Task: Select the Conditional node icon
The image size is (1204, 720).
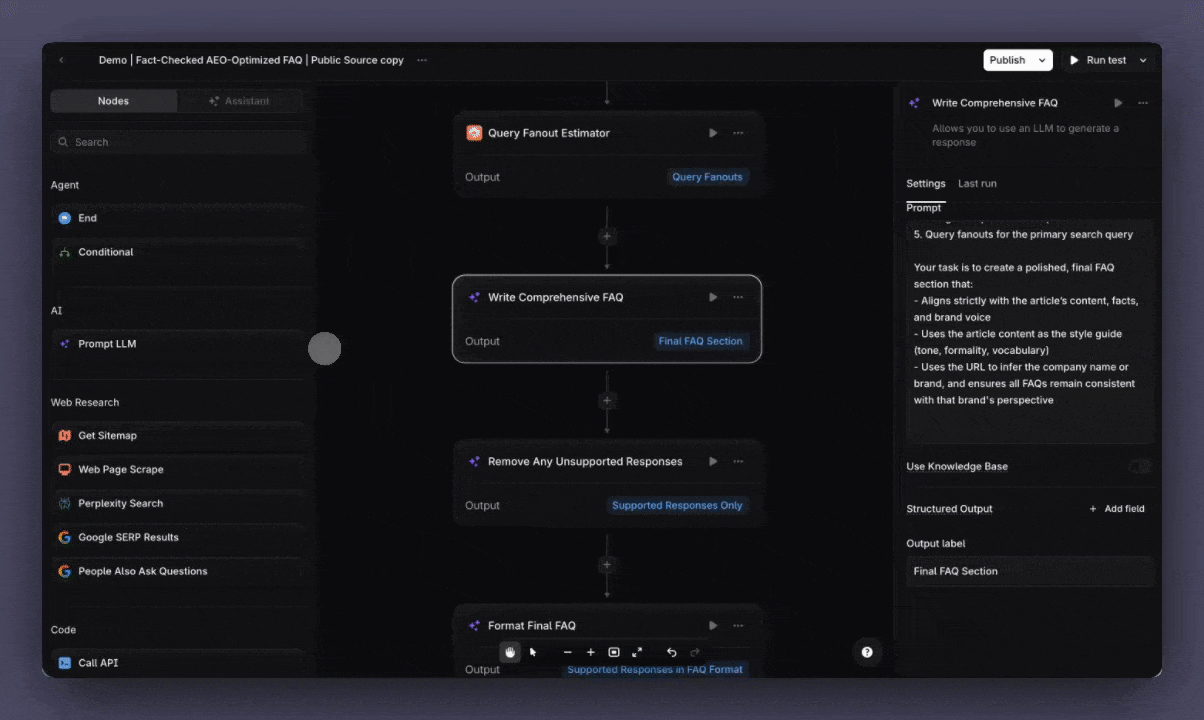Action: pyautogui.click(x=65, y=252)
